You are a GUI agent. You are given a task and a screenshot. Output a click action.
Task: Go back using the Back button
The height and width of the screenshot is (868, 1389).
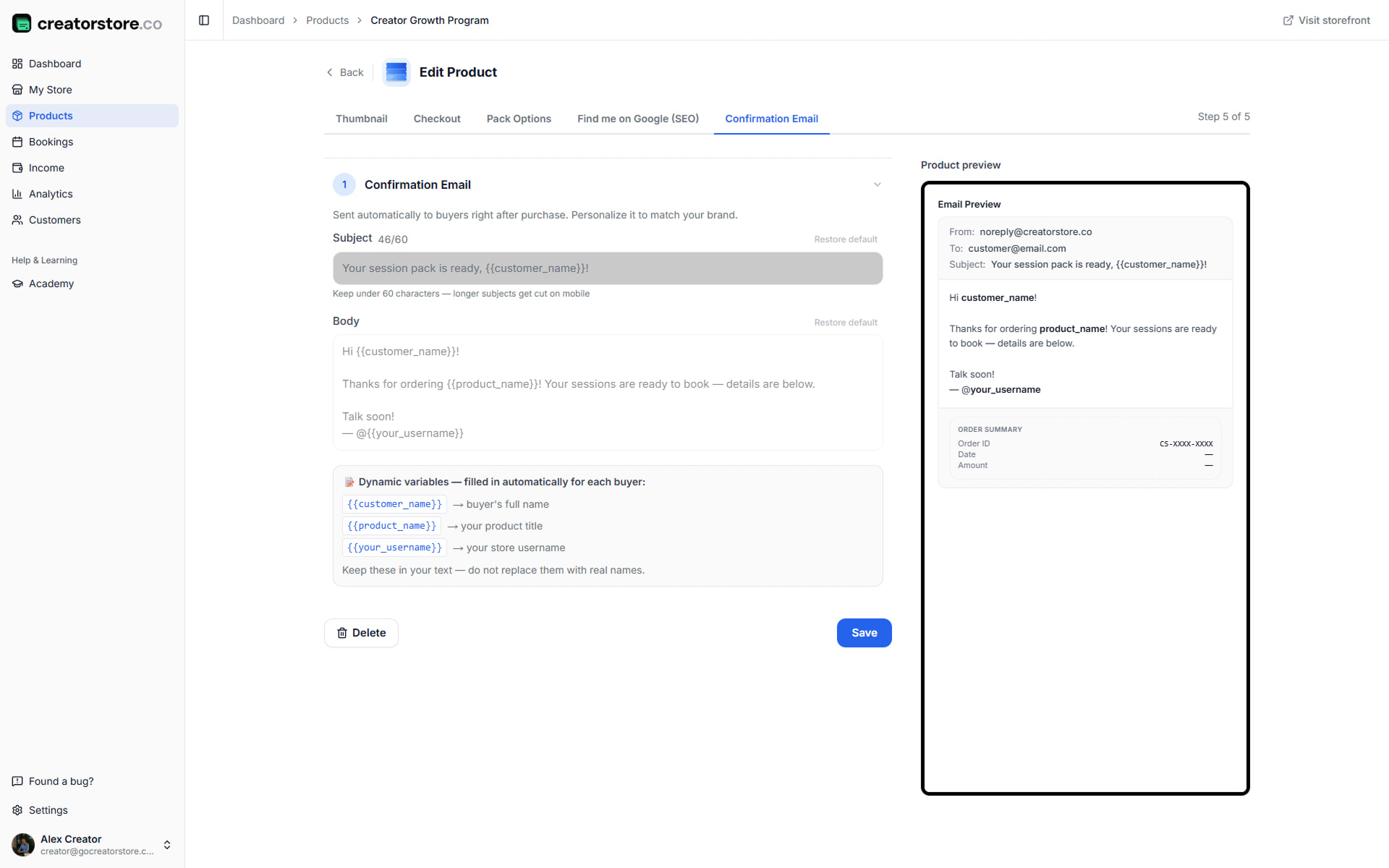(x=345, y=72)
